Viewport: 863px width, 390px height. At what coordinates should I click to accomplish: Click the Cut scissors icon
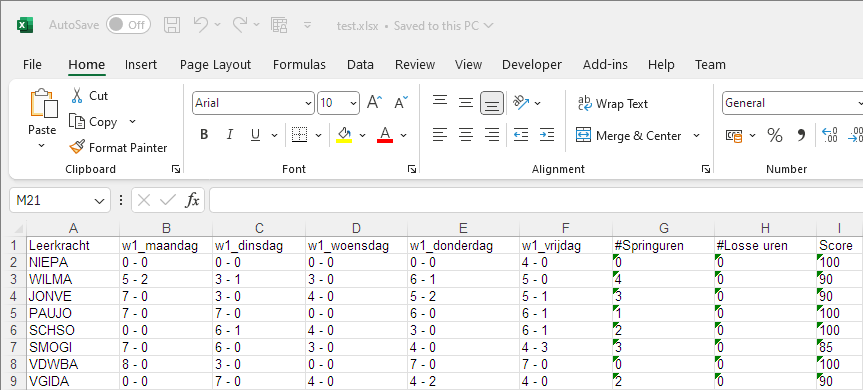pos(77,95)
